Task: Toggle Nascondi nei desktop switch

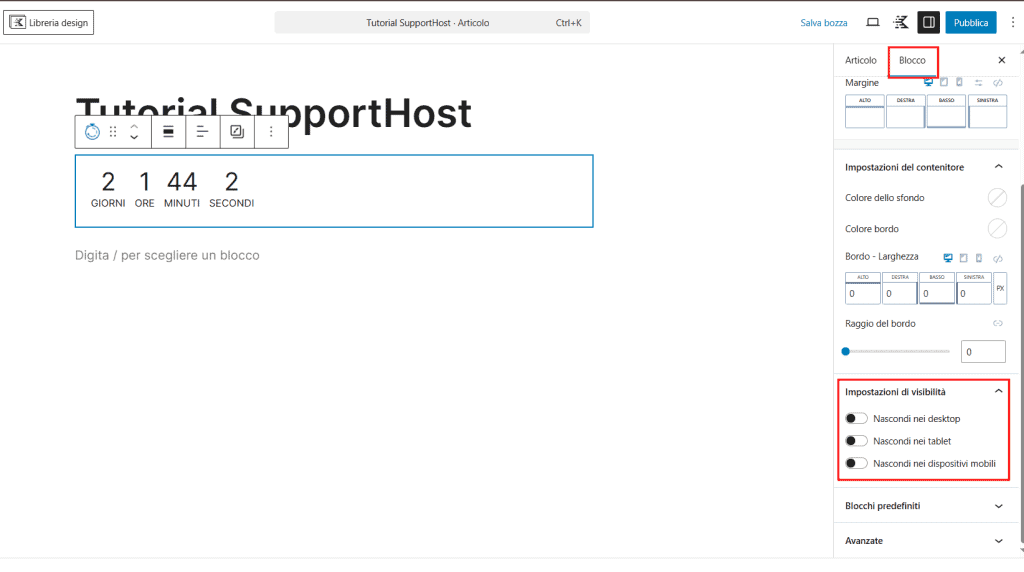Action: tap(856, 419)
